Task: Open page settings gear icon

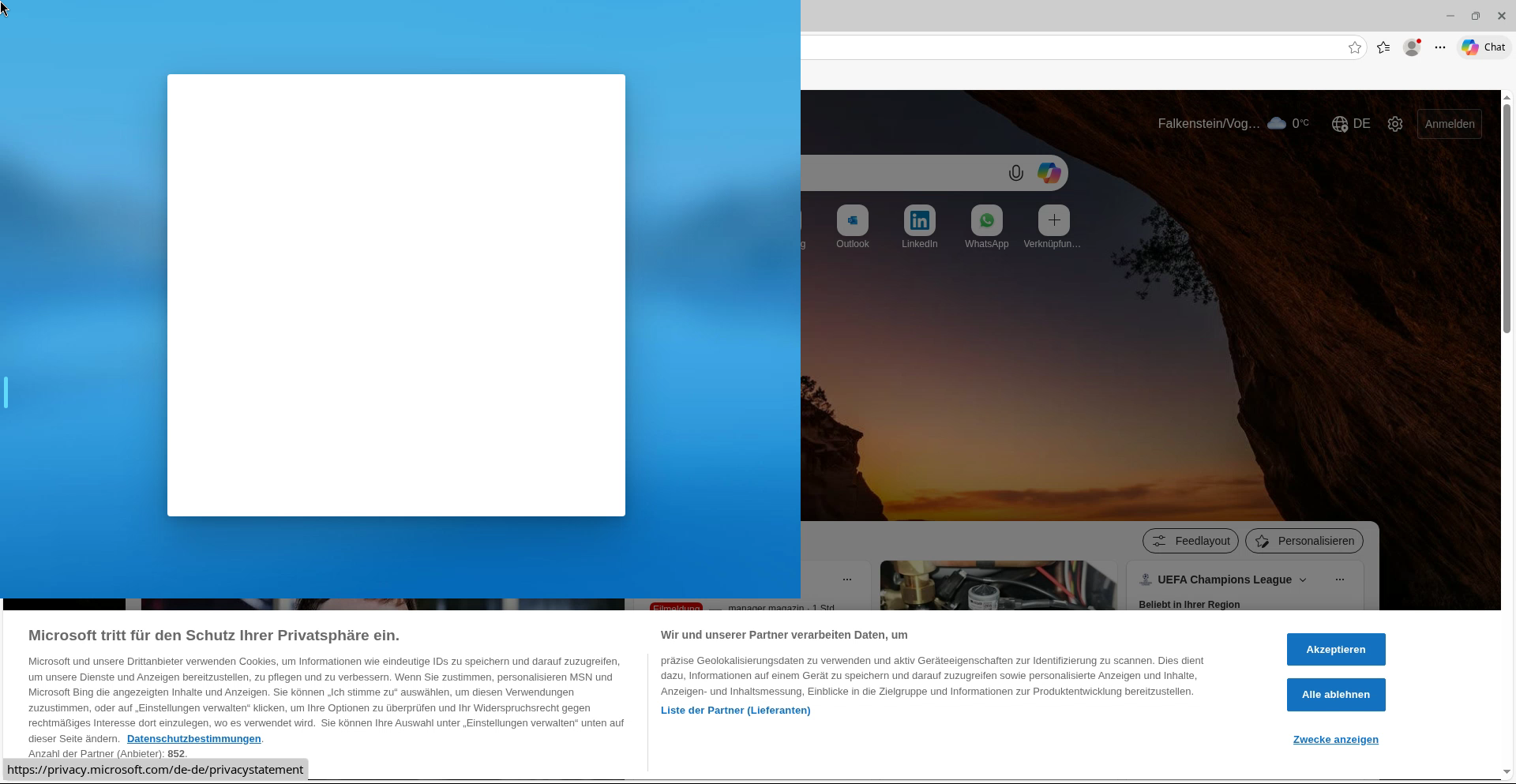Action: (1395, 124)
